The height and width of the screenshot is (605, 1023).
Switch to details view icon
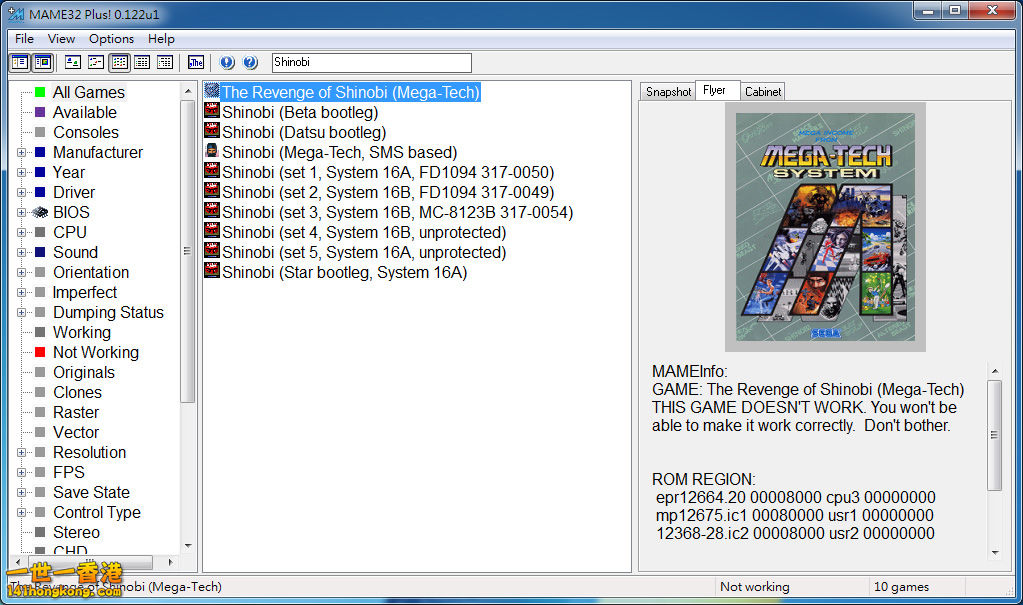coord(143,62)
